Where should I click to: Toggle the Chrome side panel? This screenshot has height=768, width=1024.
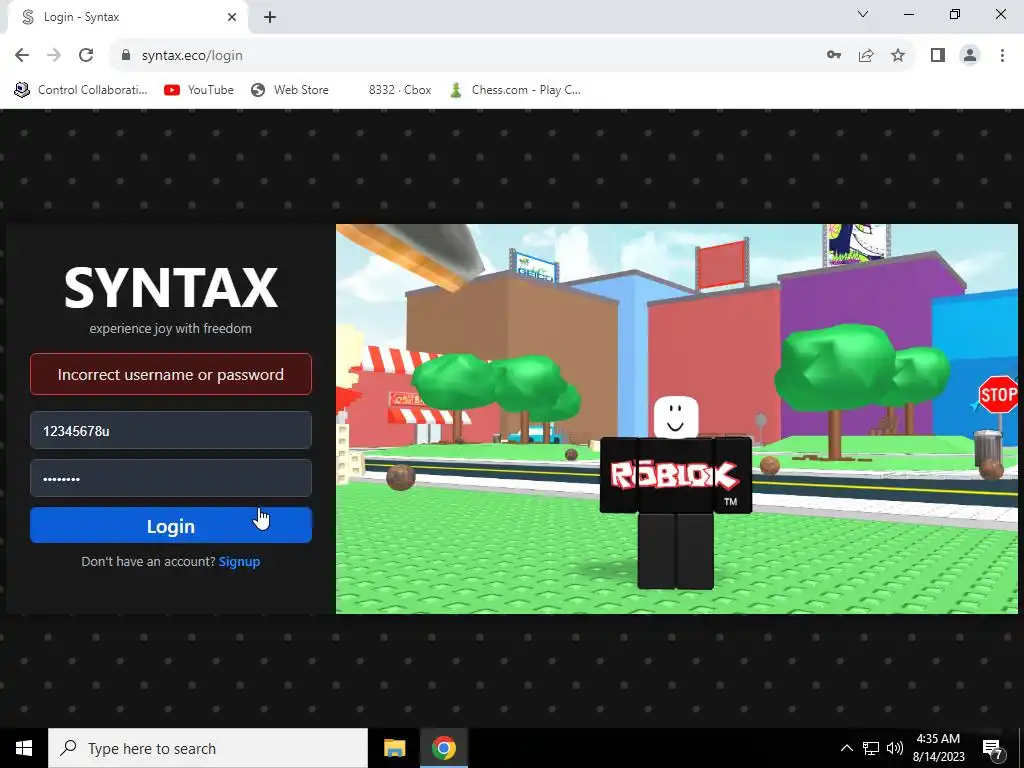coord(938,56)
